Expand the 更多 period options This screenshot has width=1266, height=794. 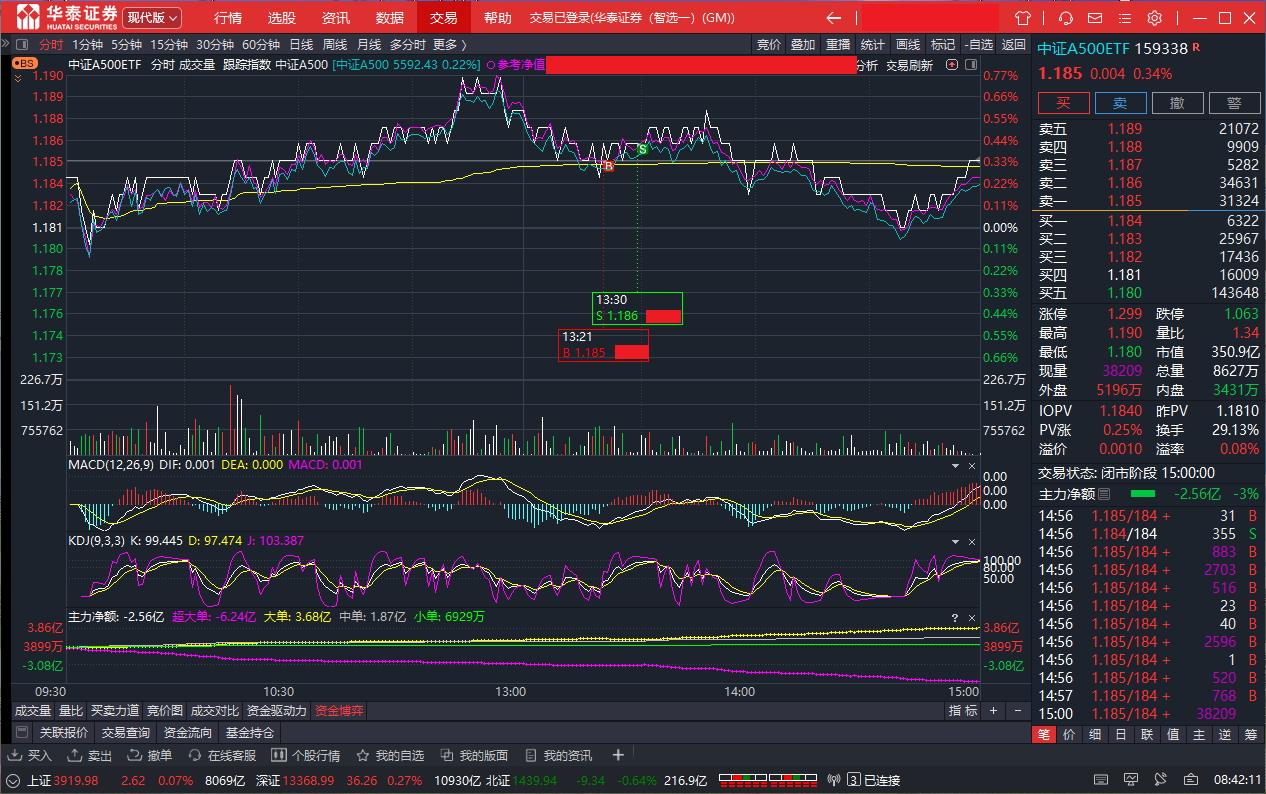[449, 44]
